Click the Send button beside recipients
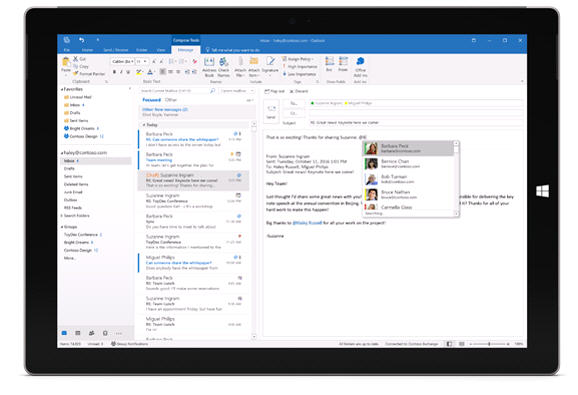This screenshot has width=578, height=395. (x=271, y=111)
